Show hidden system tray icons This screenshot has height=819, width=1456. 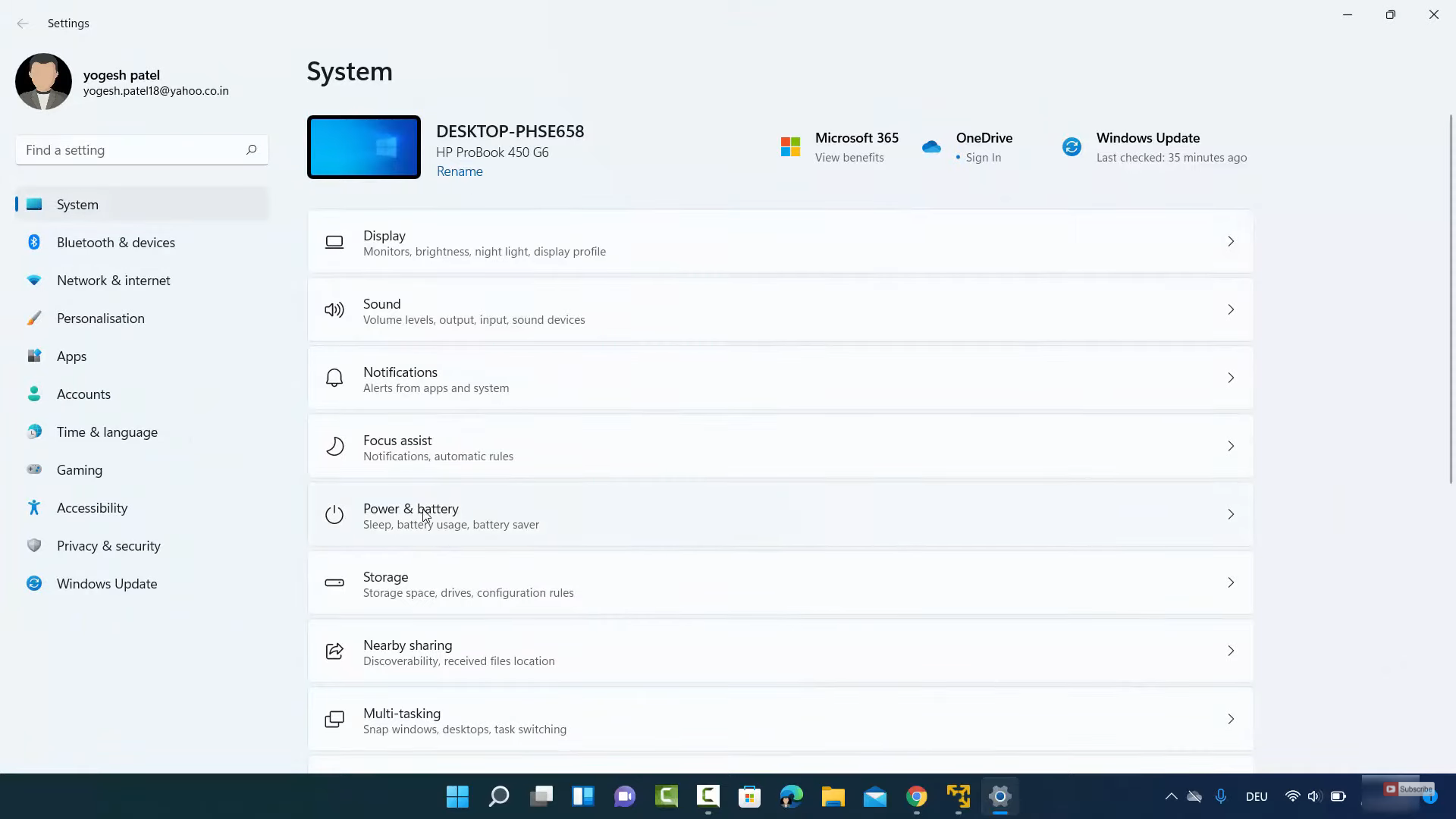click(1171, 796)
